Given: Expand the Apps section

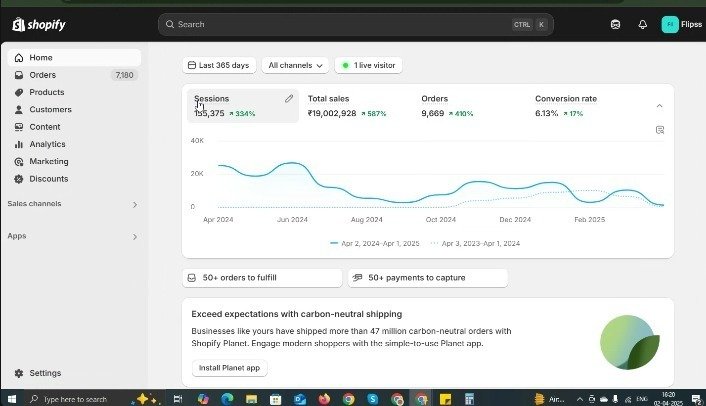Looking at the screenshot, I should pos(135,237).
